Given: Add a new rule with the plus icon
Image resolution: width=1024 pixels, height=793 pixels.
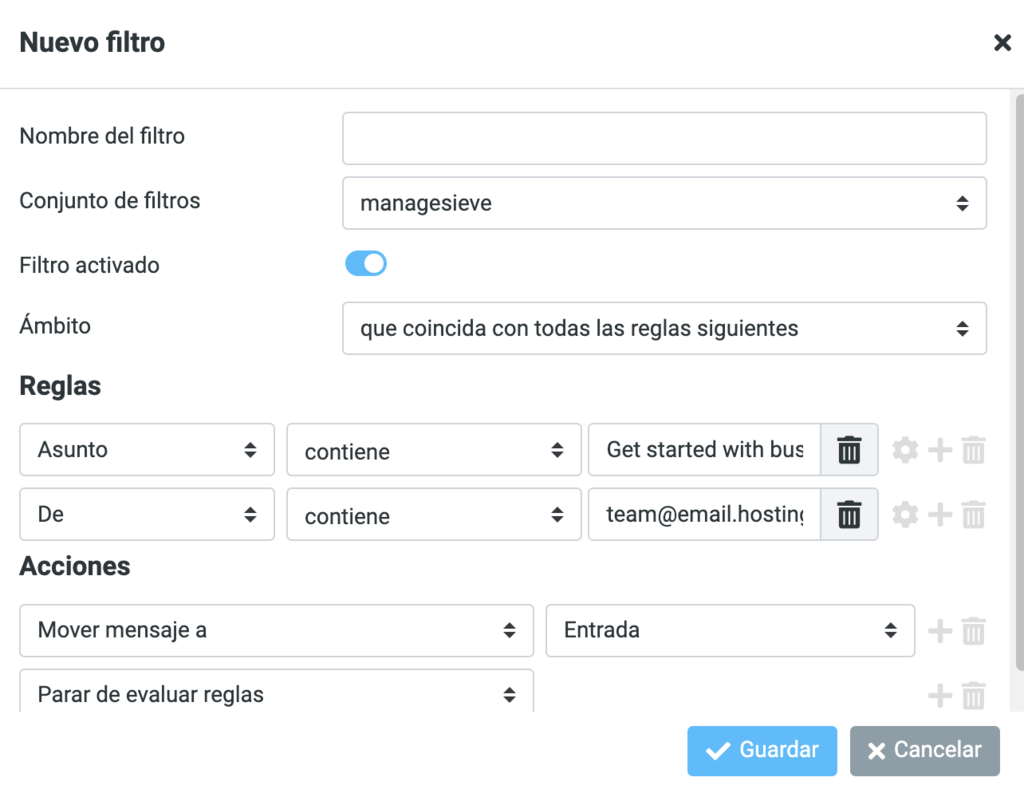Looking at the screenshot, I should point(940,450).
